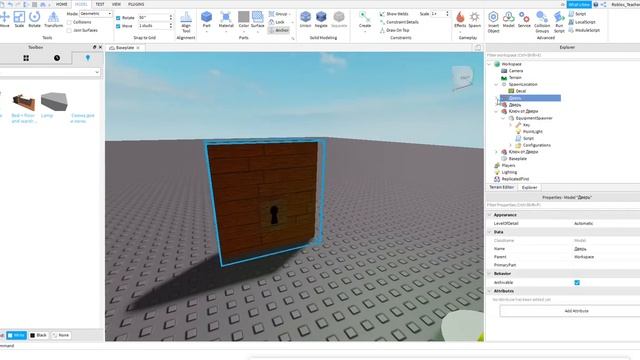
Task: Open the Create constraint tool
Action: tap(364, 19)
